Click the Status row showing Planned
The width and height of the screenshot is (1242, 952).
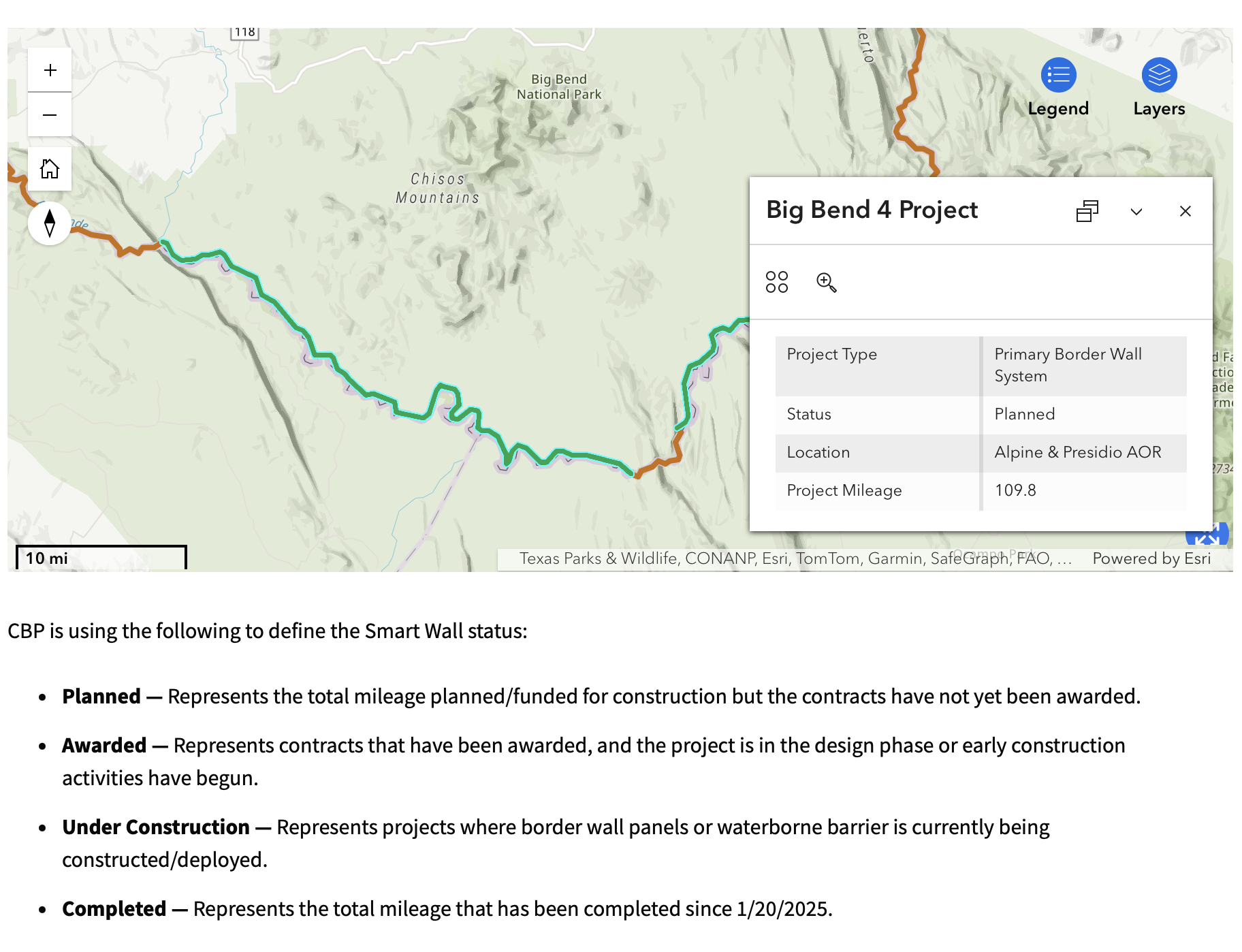point(981,414)
